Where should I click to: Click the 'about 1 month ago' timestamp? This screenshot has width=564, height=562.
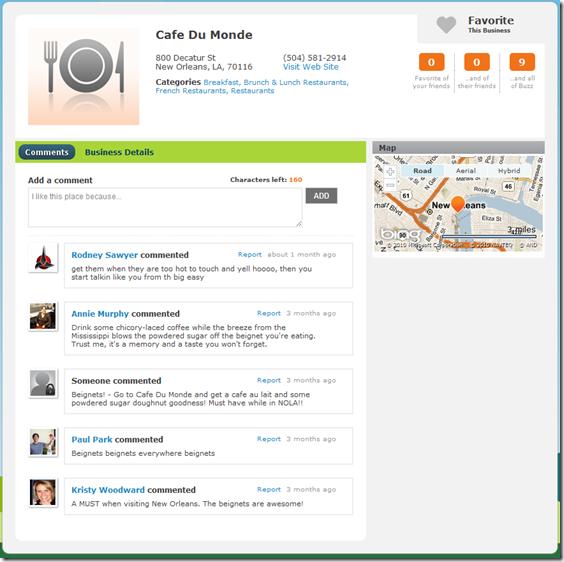pos(301,254)
